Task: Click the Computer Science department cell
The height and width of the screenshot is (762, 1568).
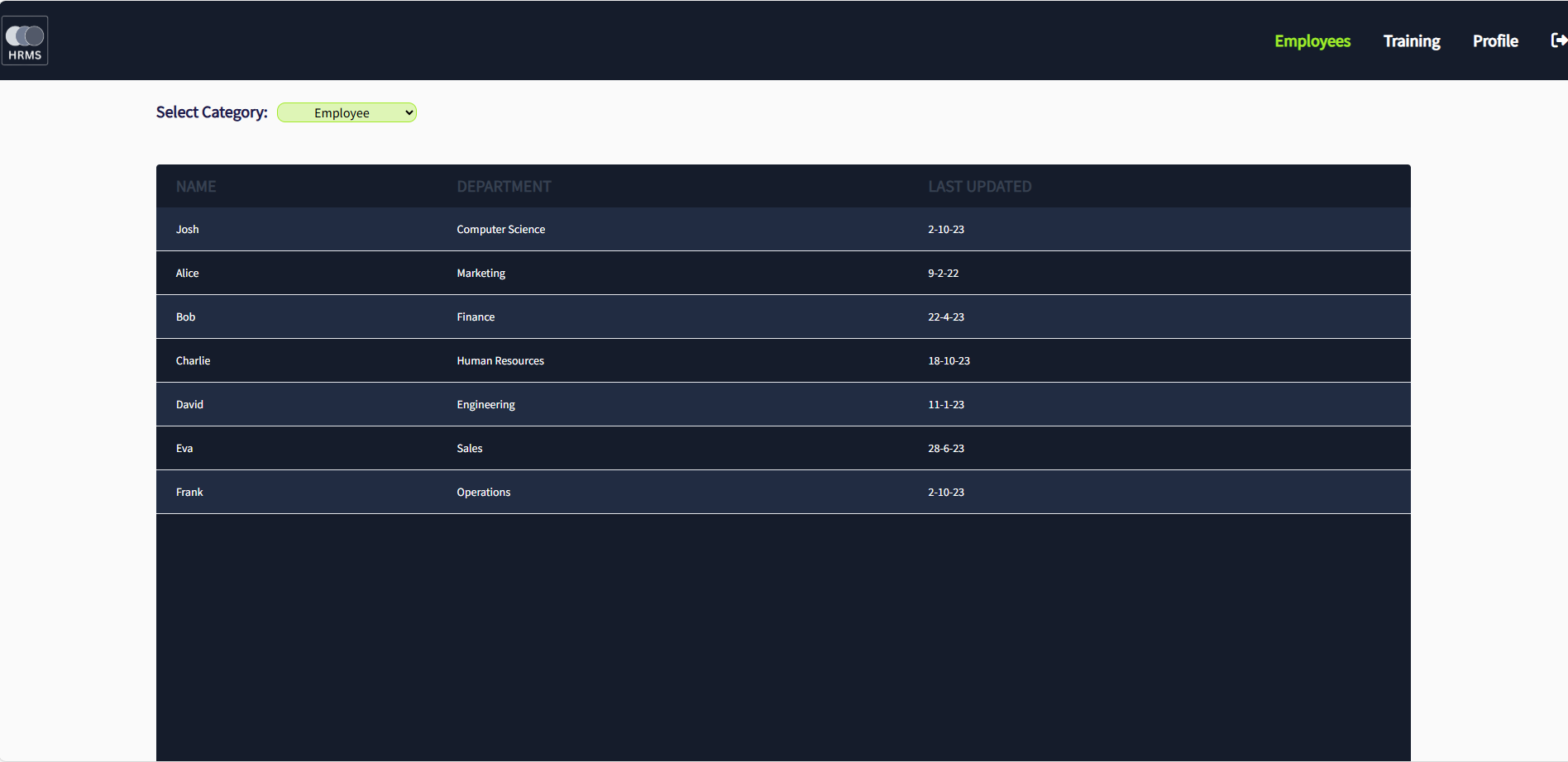Action: tap(501, 230)
